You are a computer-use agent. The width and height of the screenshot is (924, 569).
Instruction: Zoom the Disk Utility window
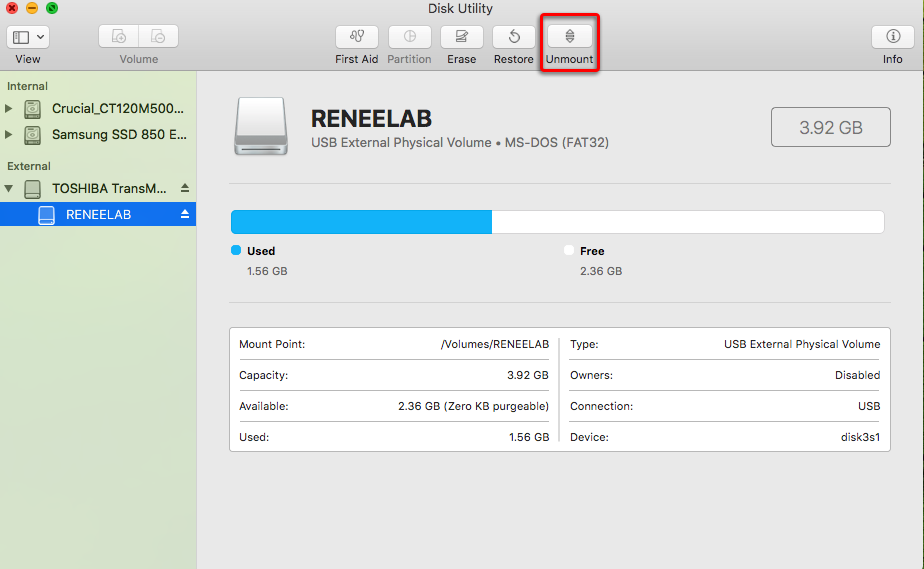pyautogui.click(x=52, y=8)
